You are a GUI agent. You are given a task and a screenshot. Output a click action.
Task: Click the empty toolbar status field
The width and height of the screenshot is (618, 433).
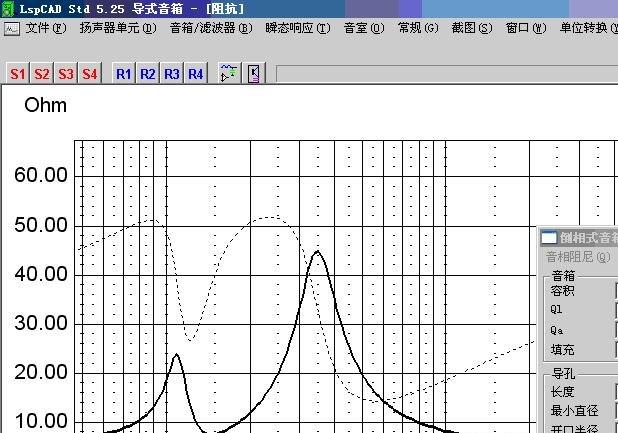click(x=447, y=74)
